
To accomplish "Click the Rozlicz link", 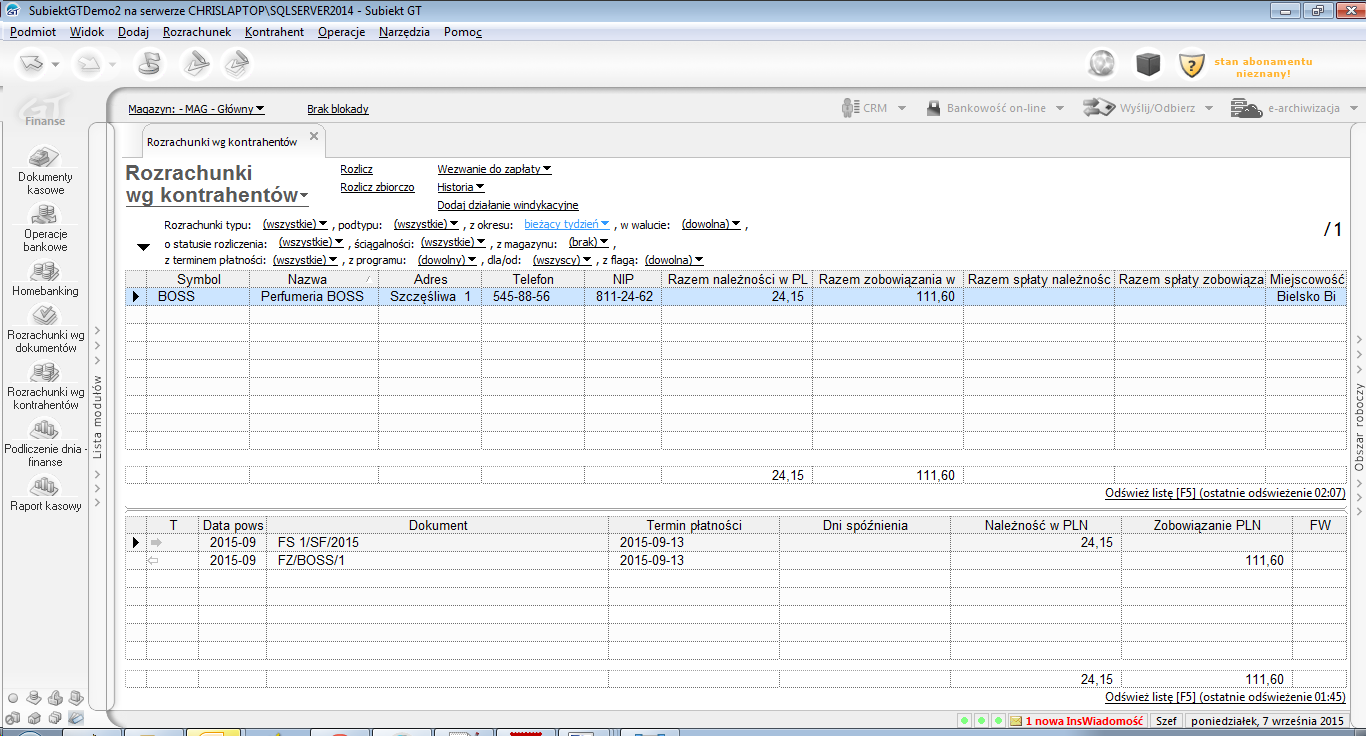I will coord(356,169).
